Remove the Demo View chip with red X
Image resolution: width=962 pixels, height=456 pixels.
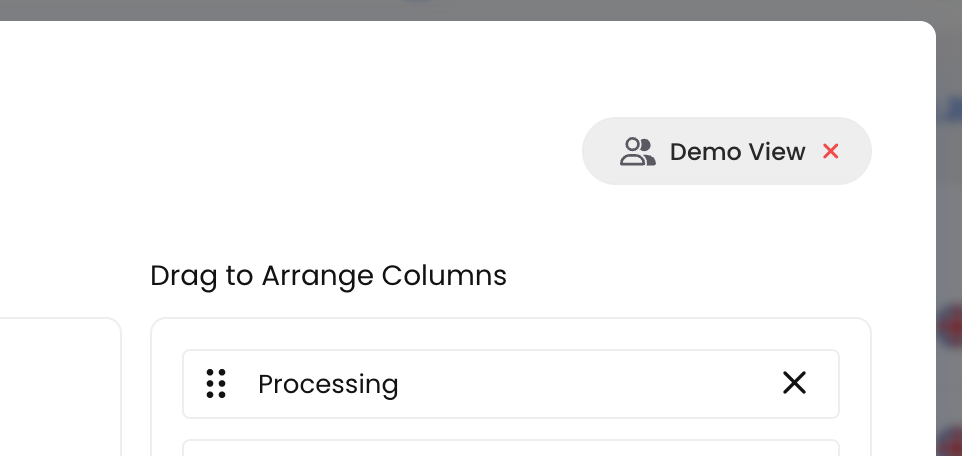click(x=831, y=151)
